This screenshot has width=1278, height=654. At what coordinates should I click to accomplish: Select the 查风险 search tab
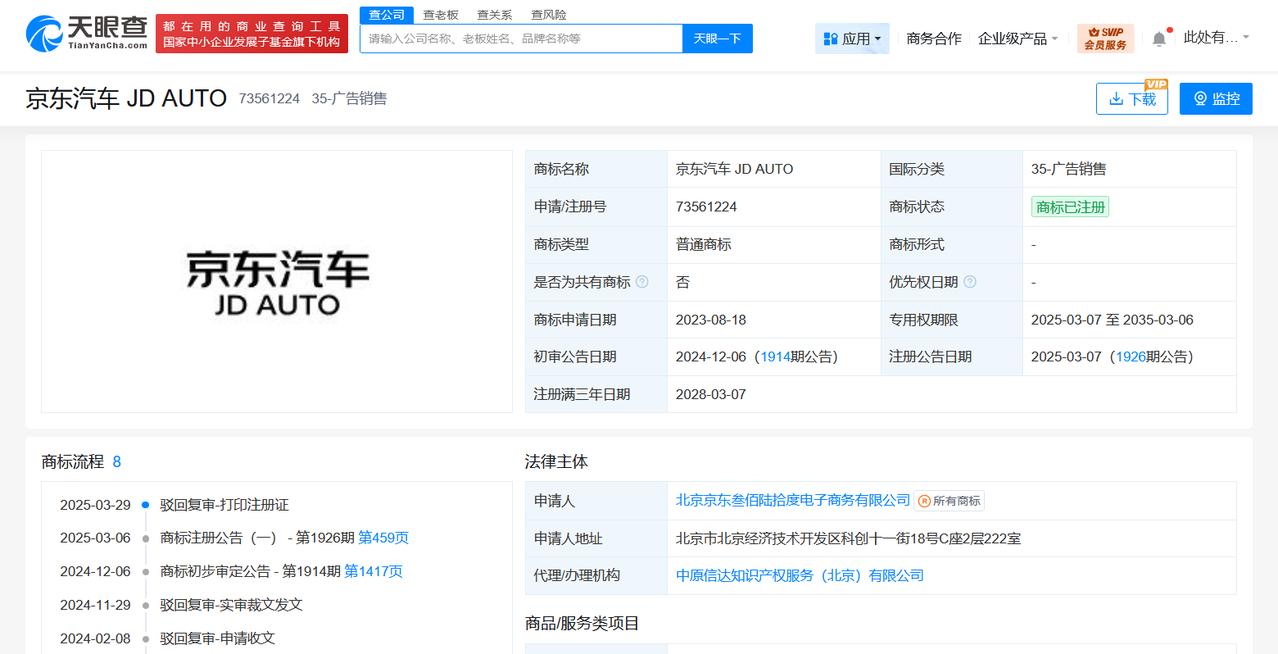coord(548,14)
